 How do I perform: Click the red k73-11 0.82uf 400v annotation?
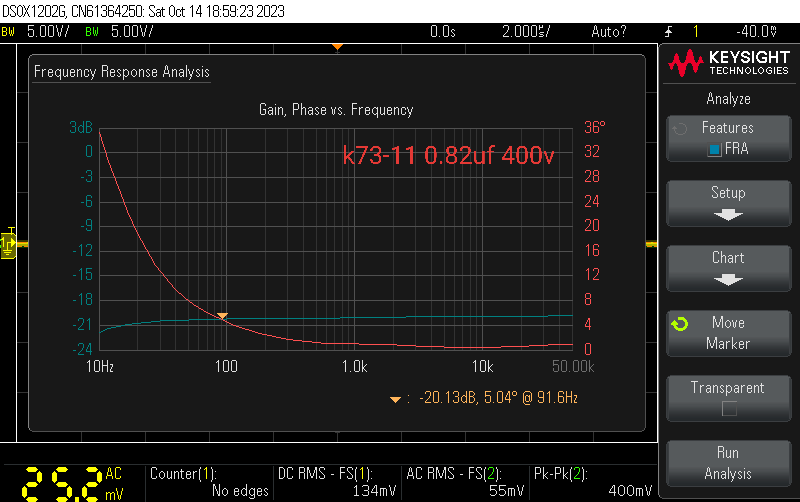click(x=448, y=155)
